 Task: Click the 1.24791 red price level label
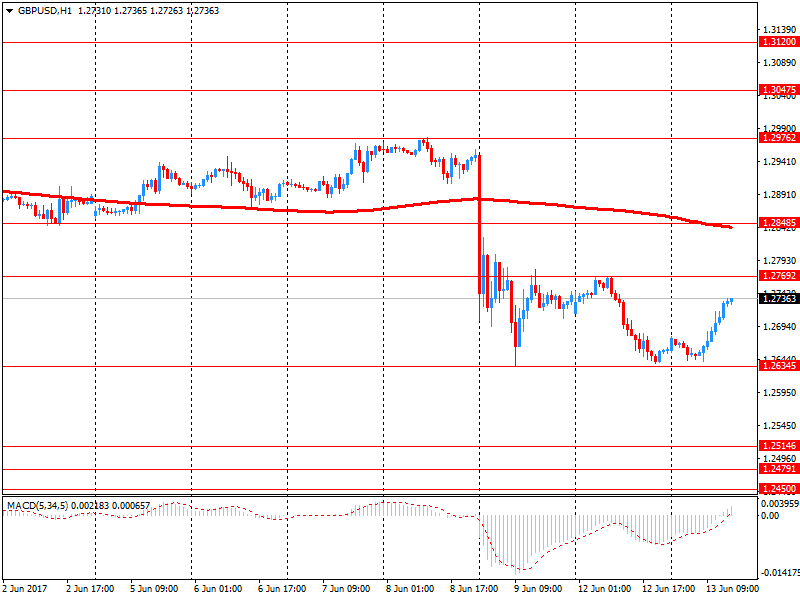click(779, 468)
